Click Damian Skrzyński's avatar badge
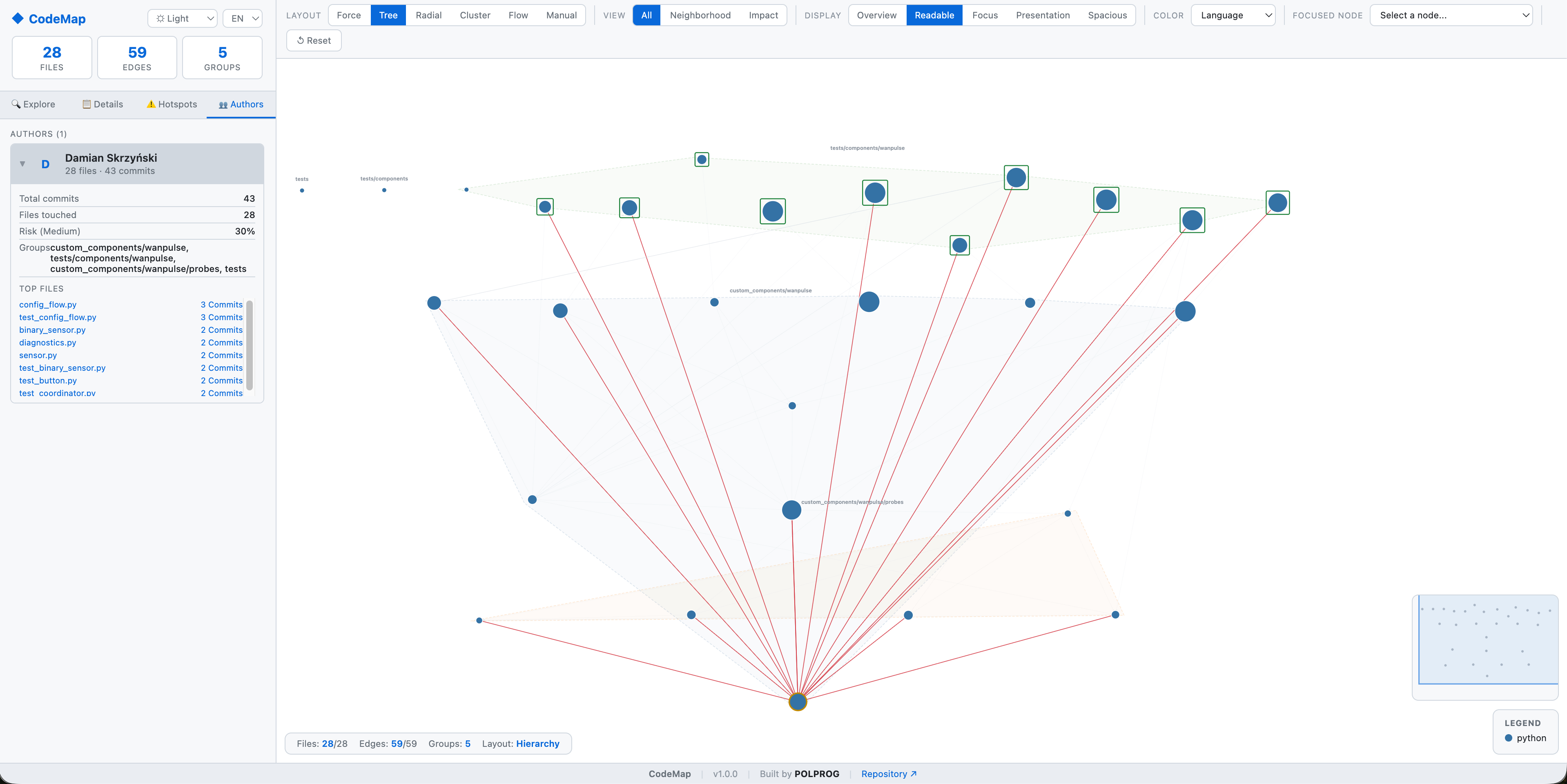The width and height of the screenshot is (1567, 784). click(45, 164)
